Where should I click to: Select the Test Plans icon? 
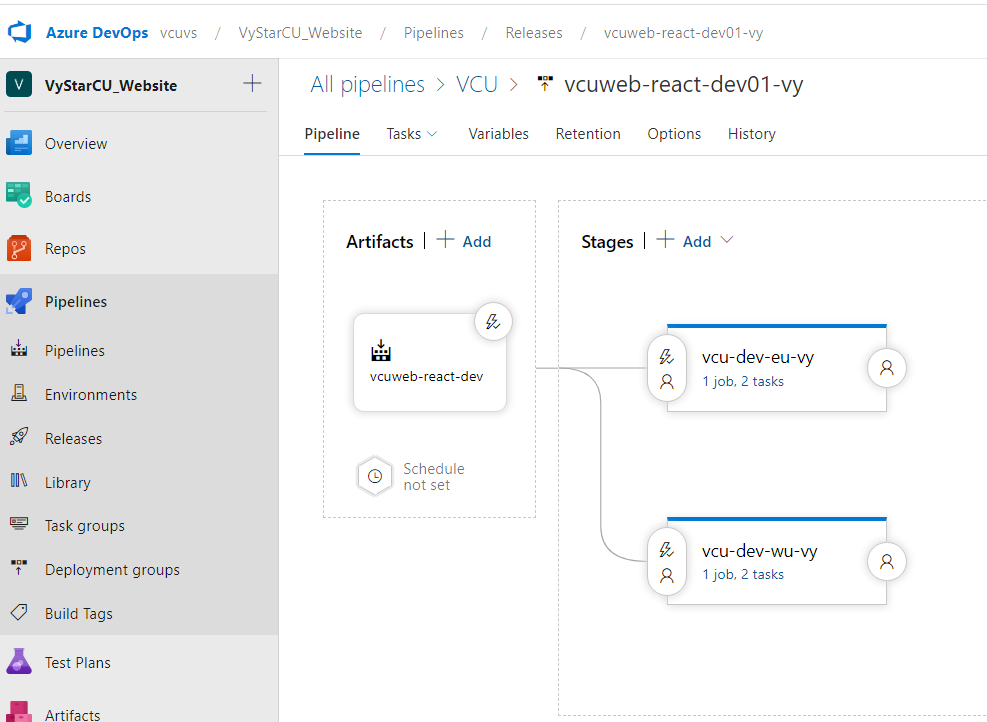coord(21,662)
